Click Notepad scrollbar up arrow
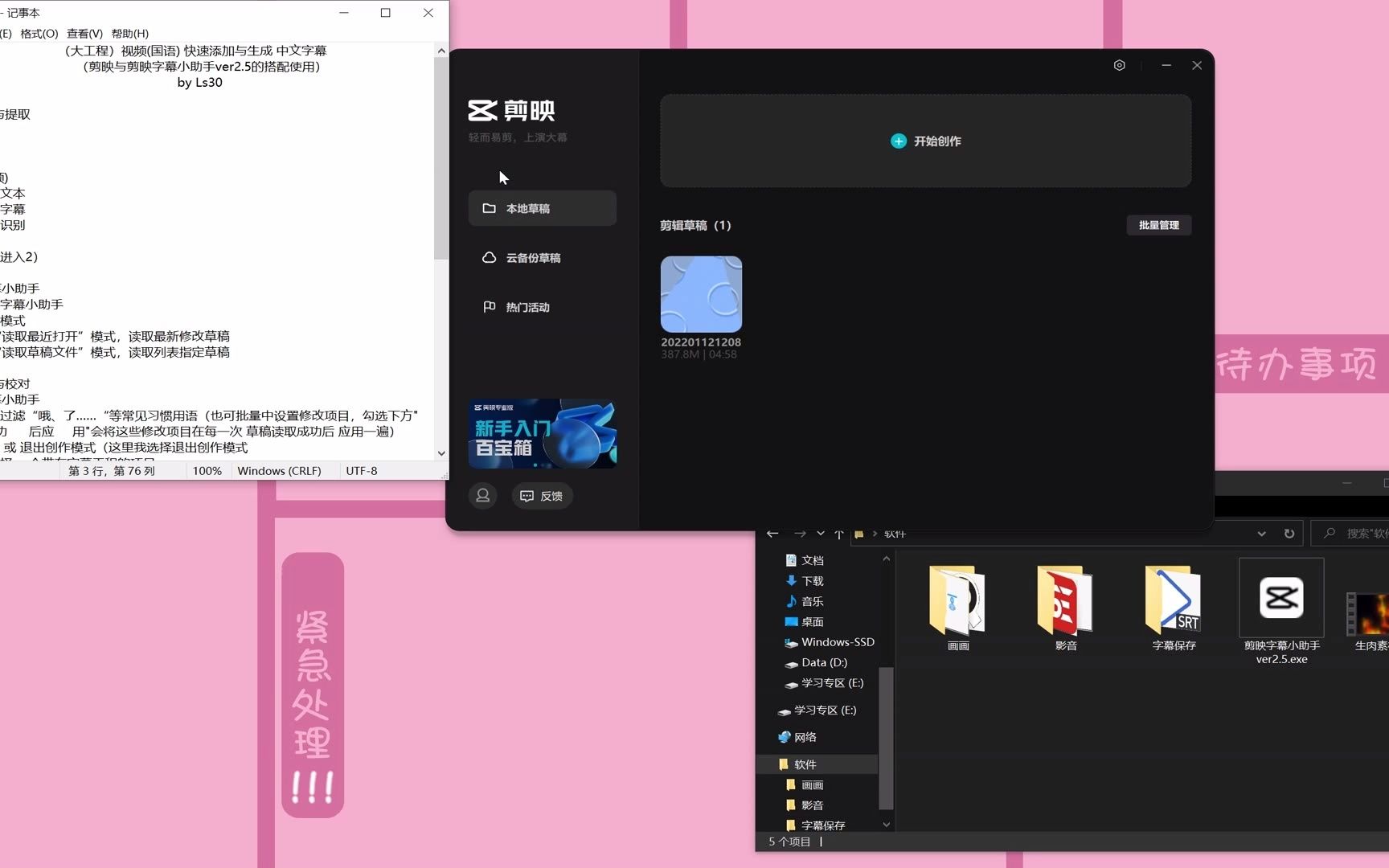This screenshot has height=868, width=1389. click(441, 51)
